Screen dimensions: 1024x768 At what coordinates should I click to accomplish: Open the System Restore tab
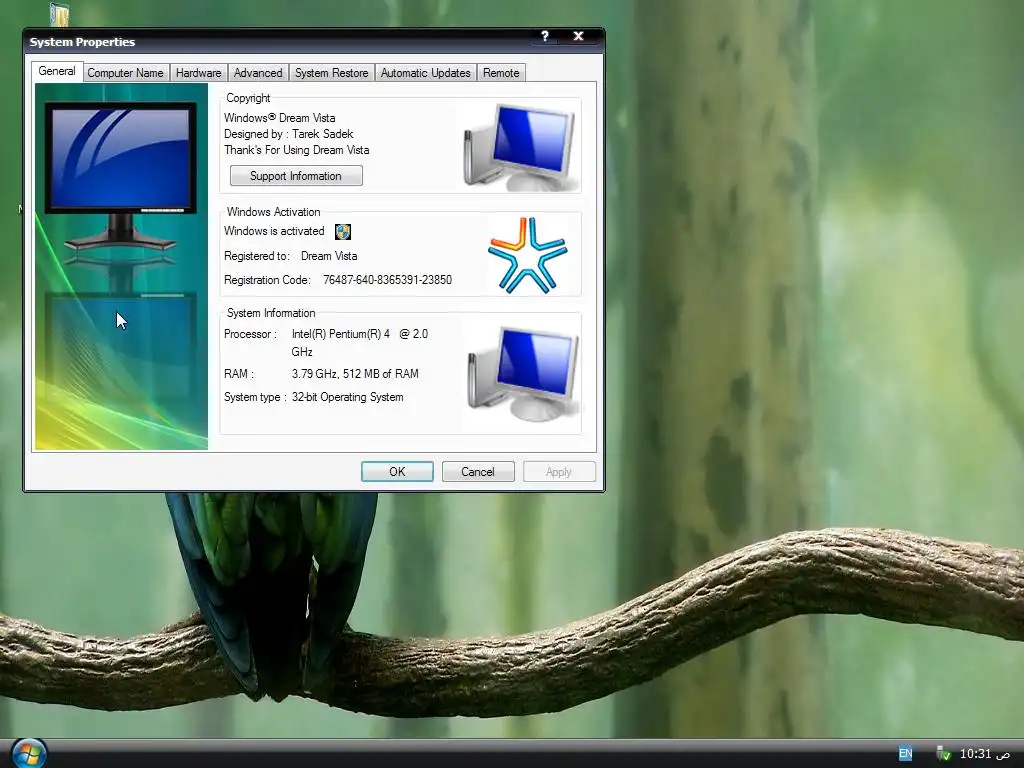coord(332,73)
